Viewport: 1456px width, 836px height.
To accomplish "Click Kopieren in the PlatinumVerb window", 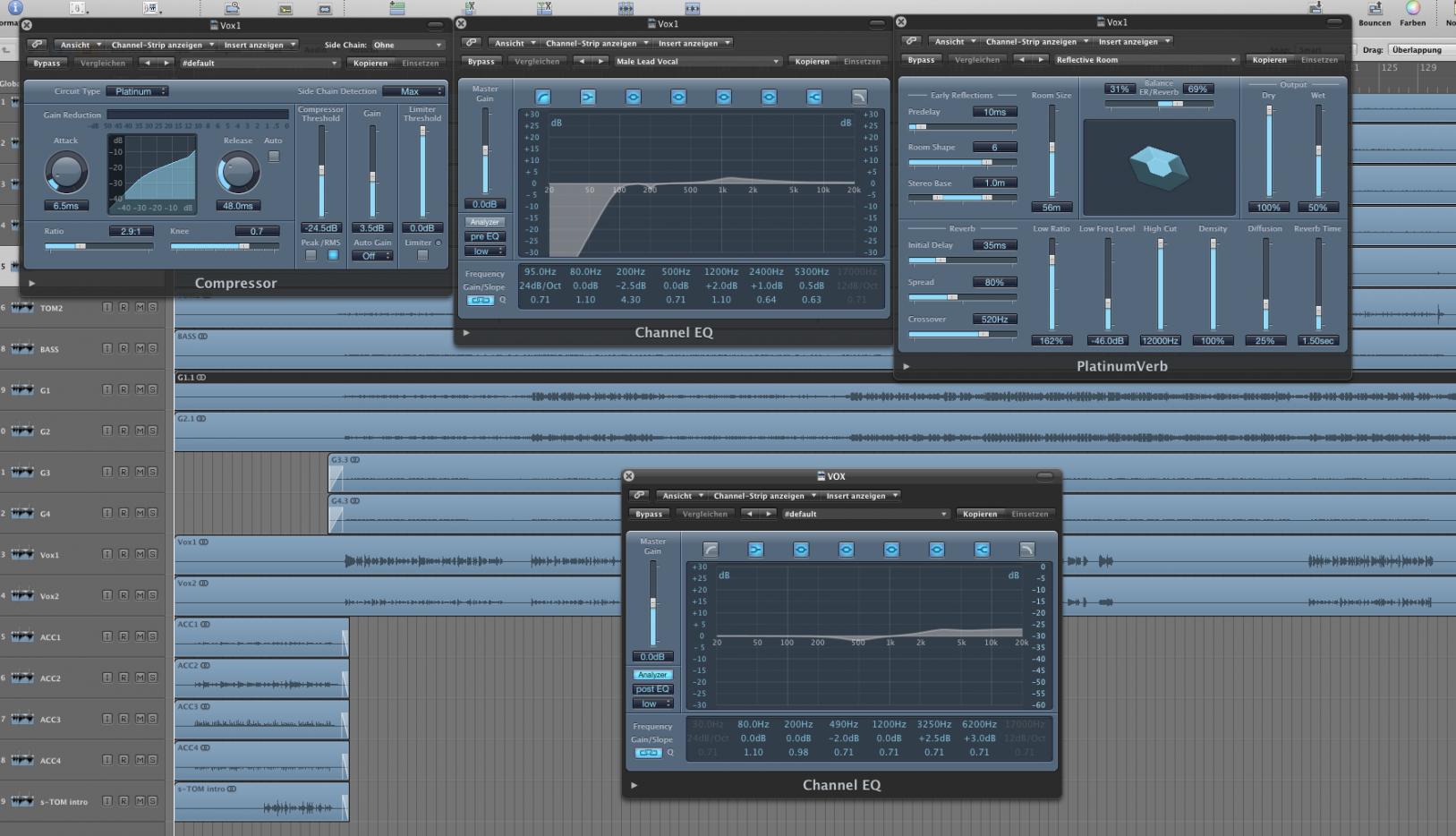I will 1269,60.
